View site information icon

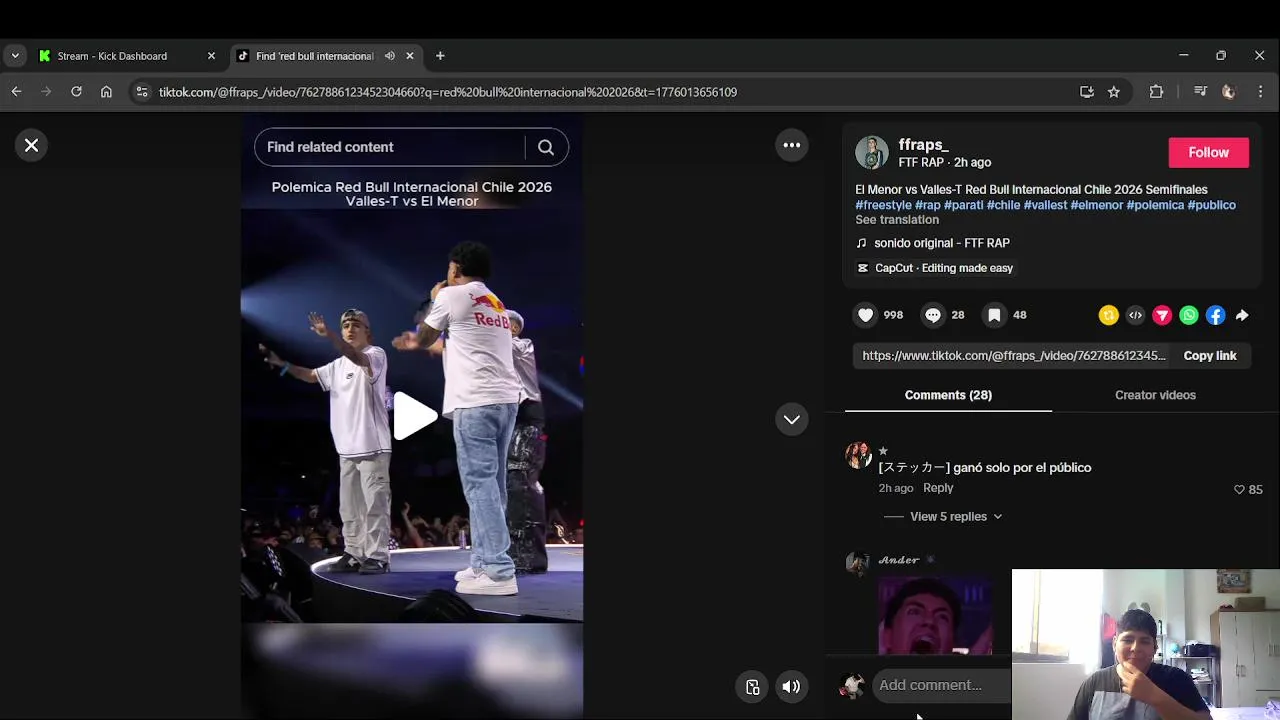142,92
